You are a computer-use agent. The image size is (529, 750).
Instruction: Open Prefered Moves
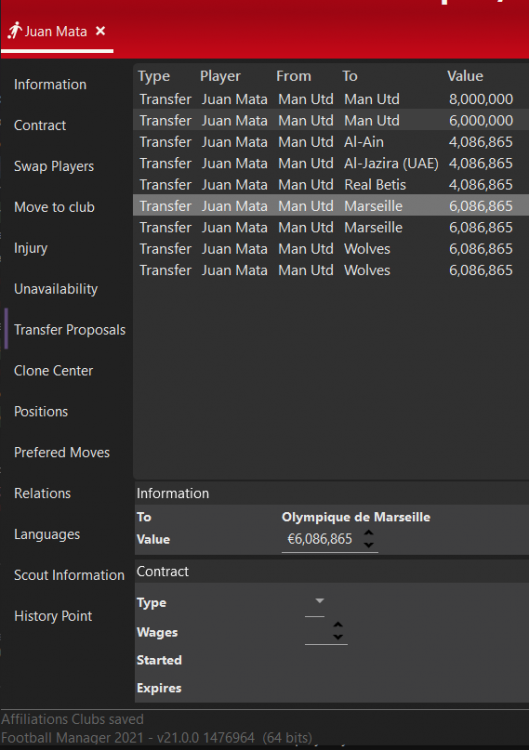(62, 452)
